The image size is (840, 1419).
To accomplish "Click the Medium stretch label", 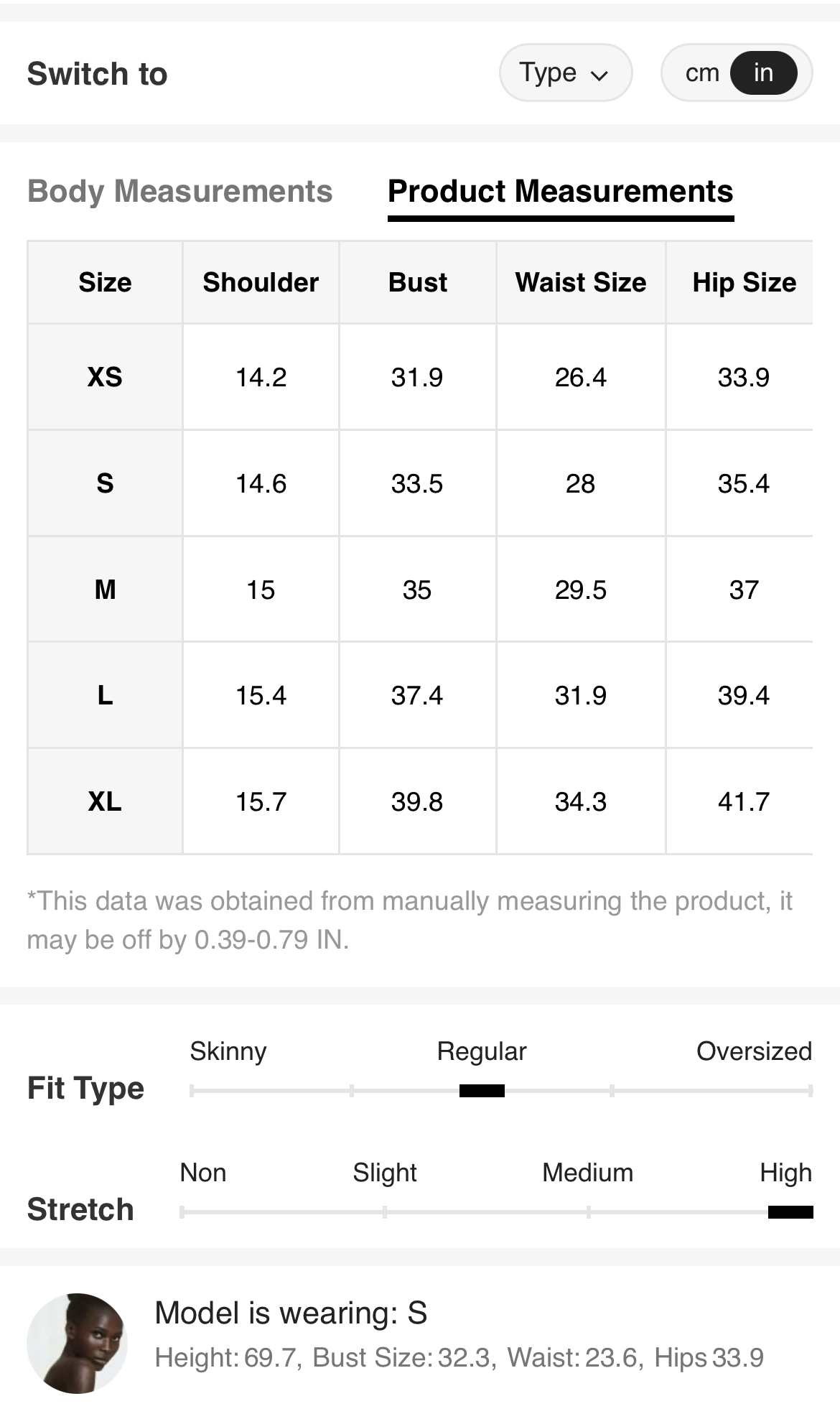I will pyautogui.click(x=587, y=1173).
